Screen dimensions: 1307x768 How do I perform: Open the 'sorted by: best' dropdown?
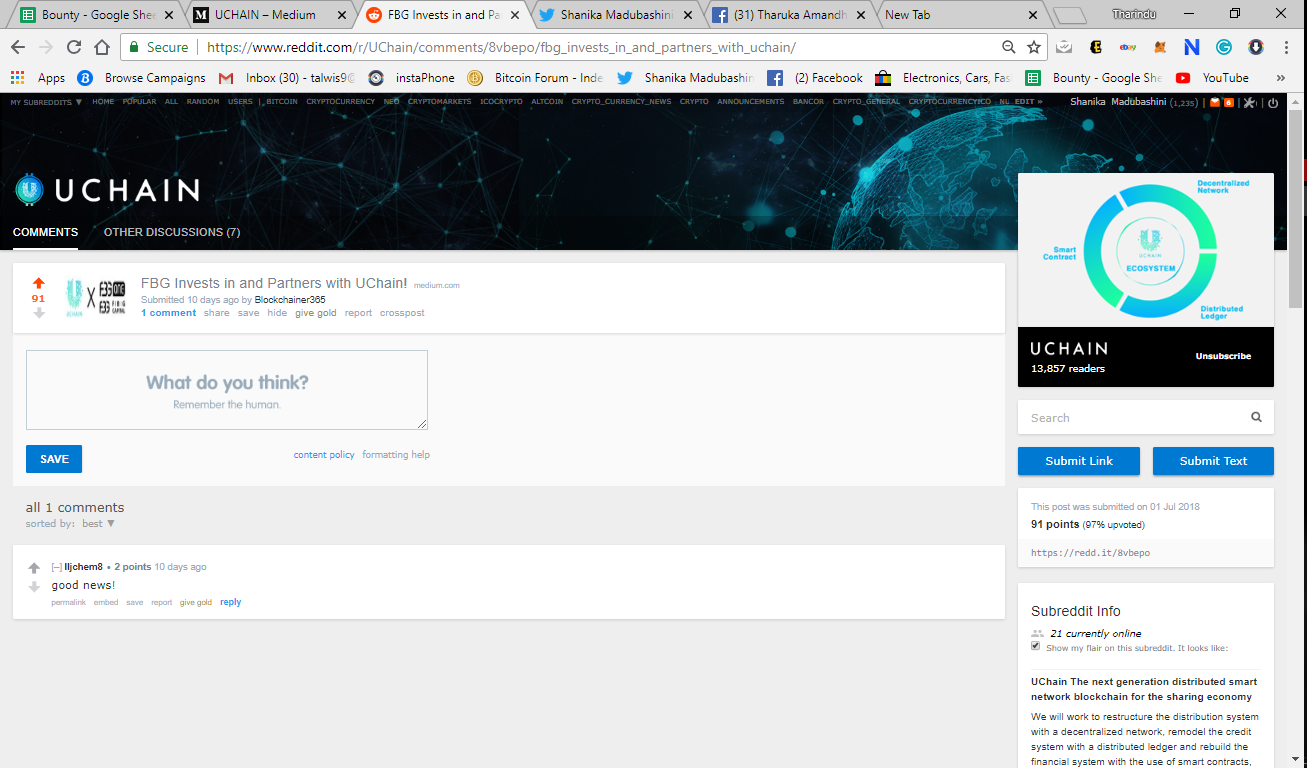click(97, 523)
